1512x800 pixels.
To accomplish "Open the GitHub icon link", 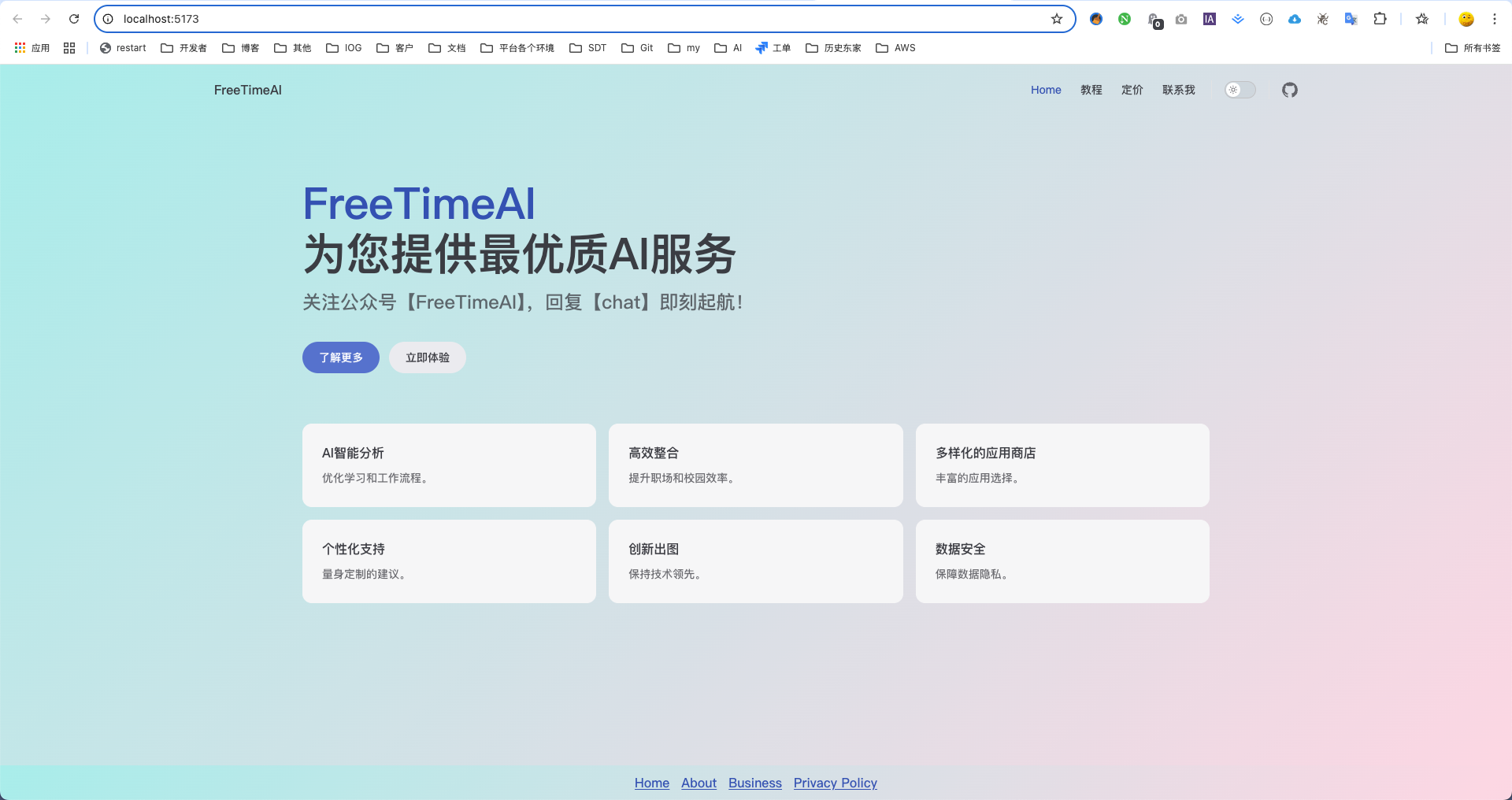I will click(x=1289, y=90).
